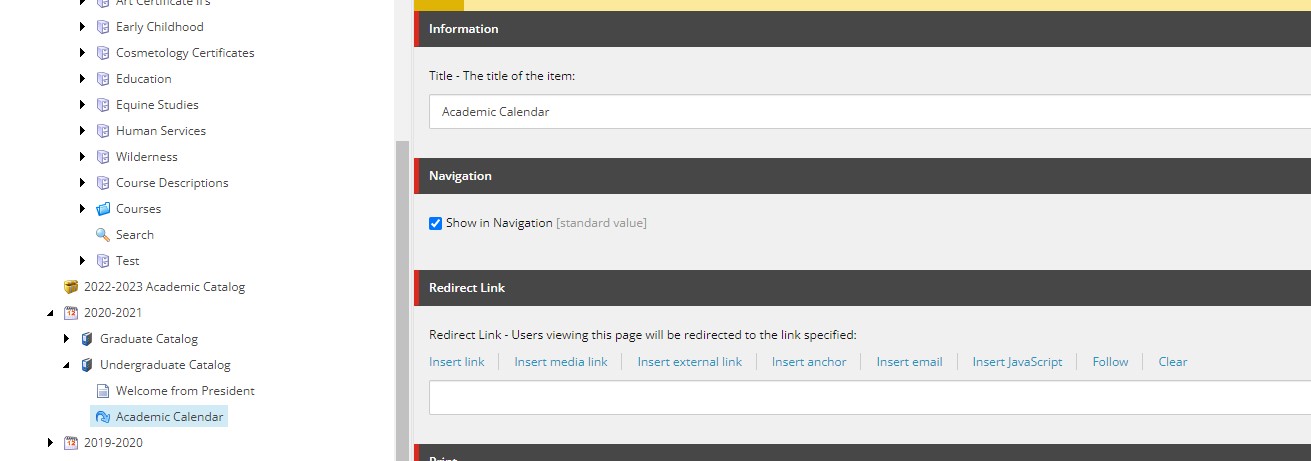This screenshot has height=461, width=1311.
Task: Select Welcome from President tree item
Action: tap(185, 391)
